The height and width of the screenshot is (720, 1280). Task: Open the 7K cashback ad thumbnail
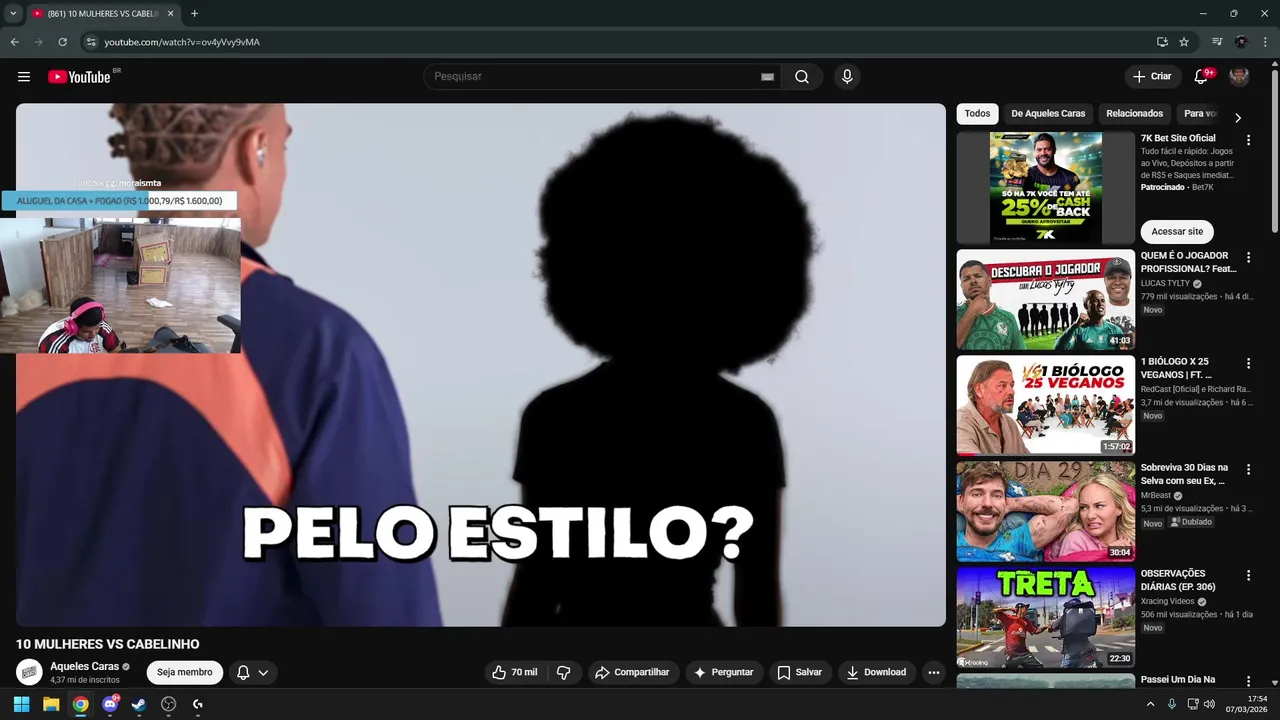coord(1046,188)
